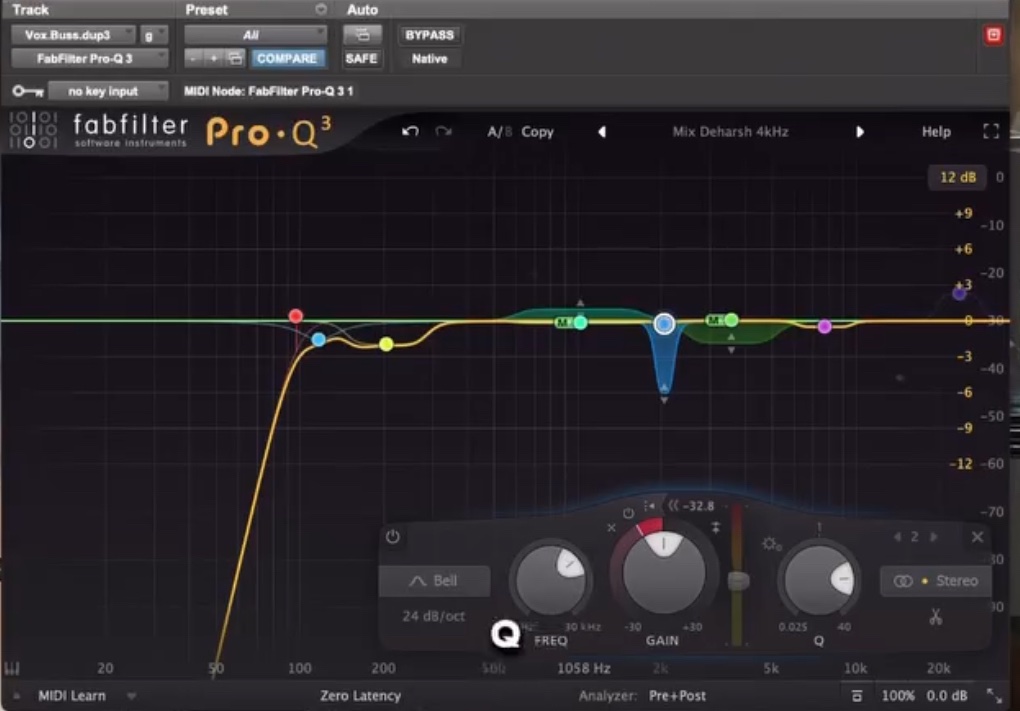Go to the next preset arrow

[860, 131]
